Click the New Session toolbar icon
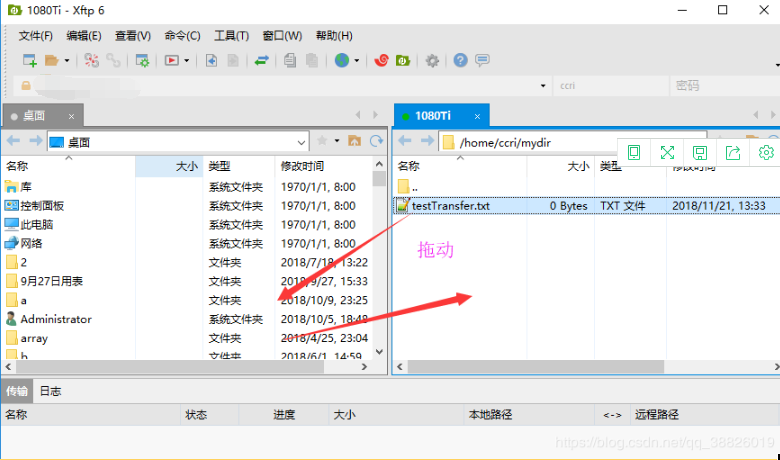780x460 pixels. pos(29,60)
